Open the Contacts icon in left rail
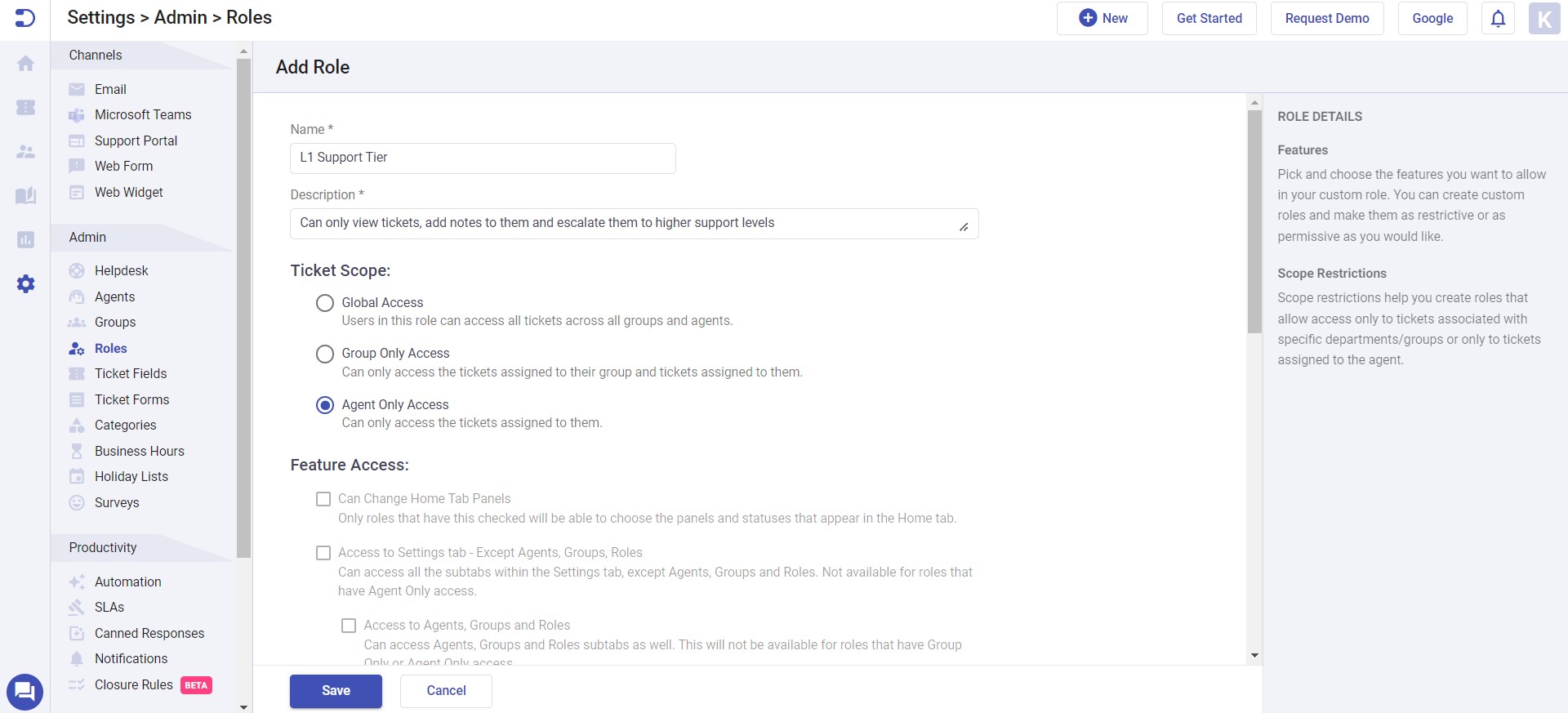This screenshot has height=713, width=1568. [x=25, y=151]
